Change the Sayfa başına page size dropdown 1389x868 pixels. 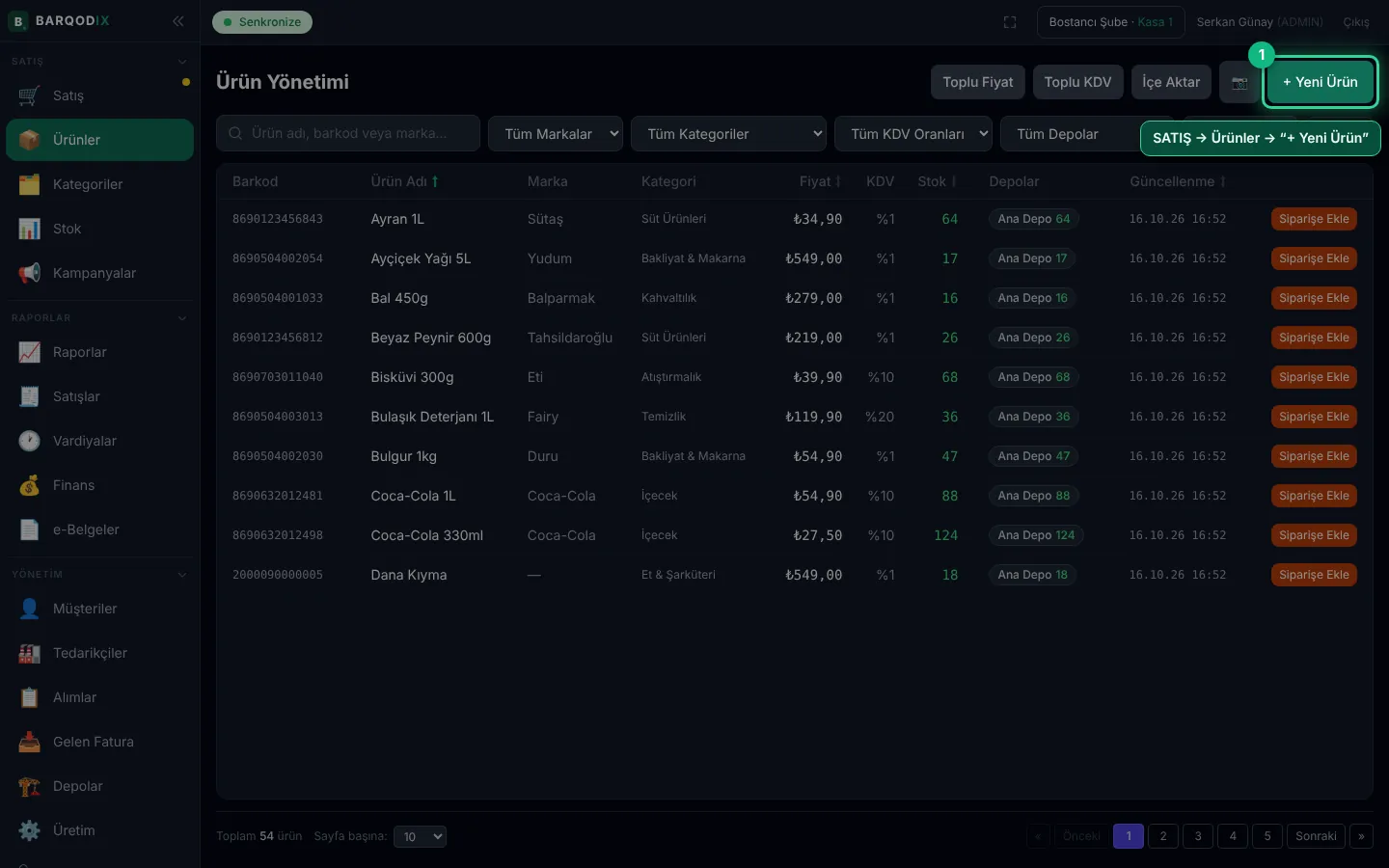click(x=420, y=836)
